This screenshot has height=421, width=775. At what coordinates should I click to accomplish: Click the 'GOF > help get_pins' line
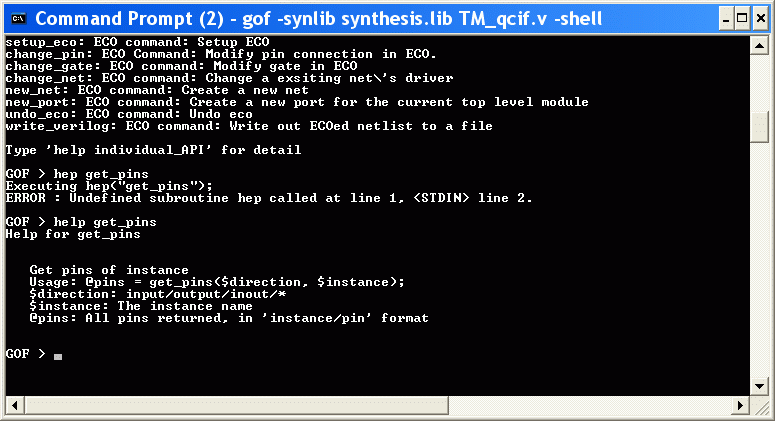pyautogui.click(x=81, y=222)
